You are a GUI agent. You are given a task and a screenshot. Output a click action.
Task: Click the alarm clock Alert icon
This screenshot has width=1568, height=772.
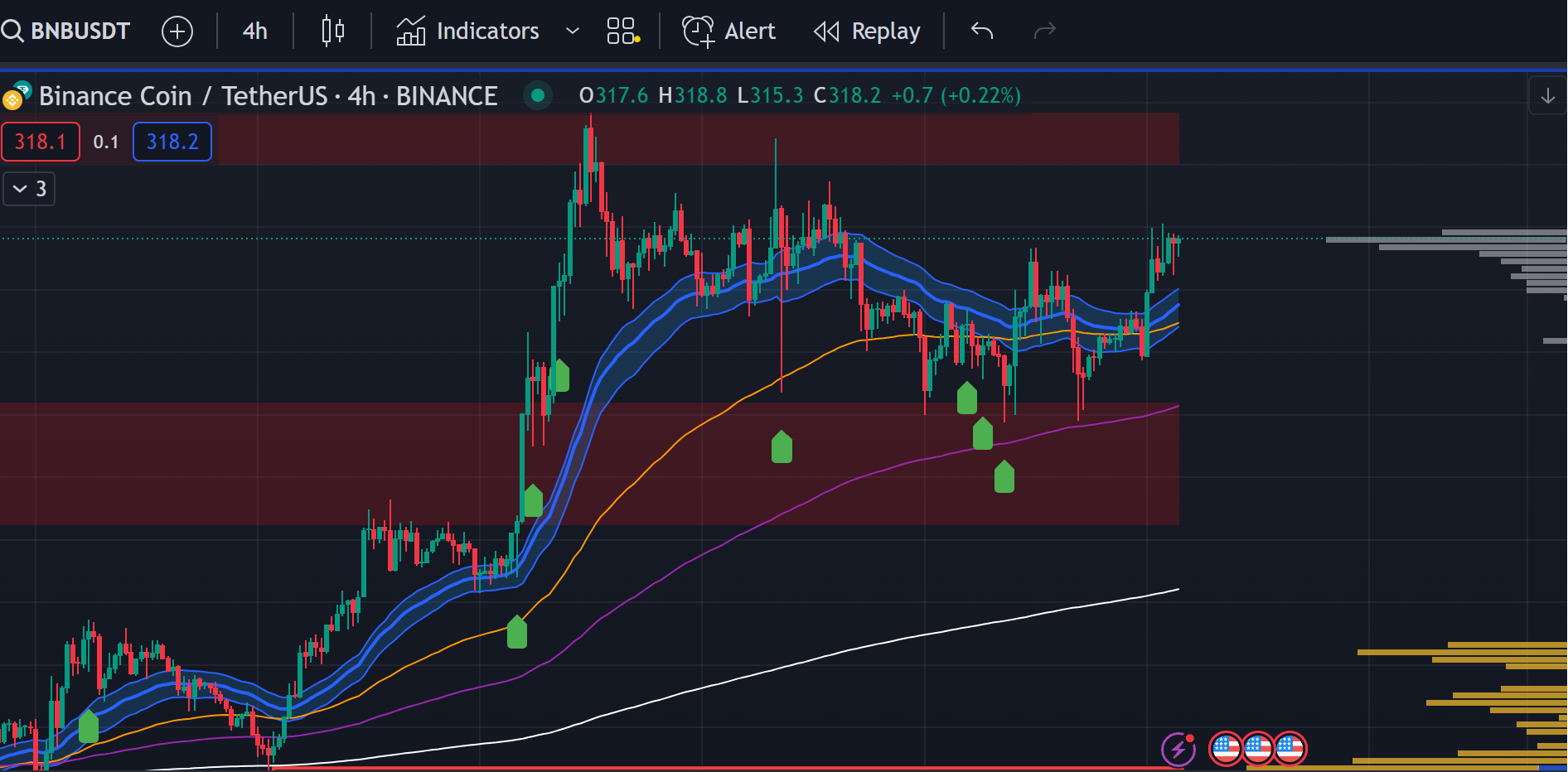698,31
